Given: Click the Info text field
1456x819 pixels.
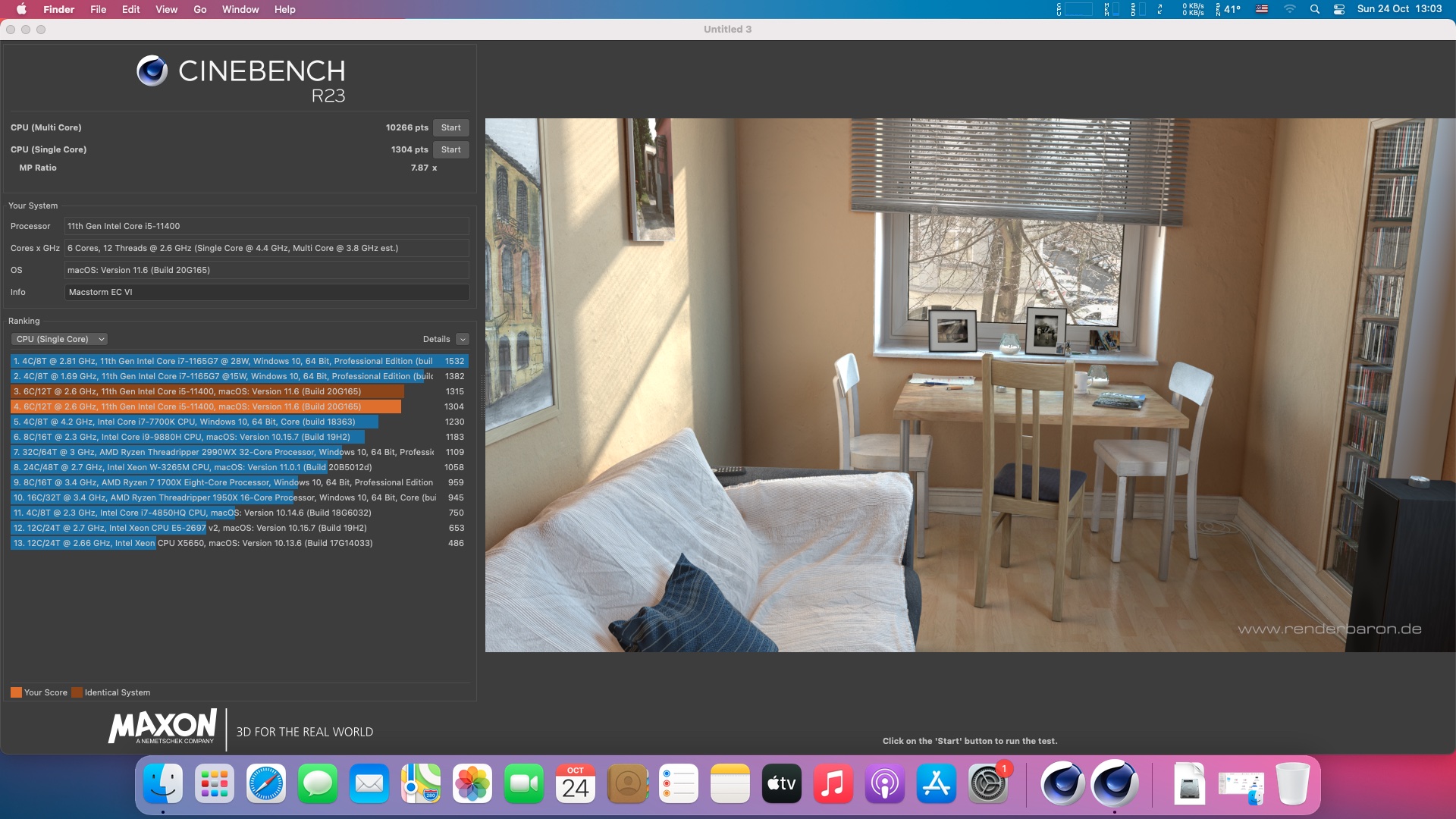Looking at the screenshot, I should [x=266, y=292].
